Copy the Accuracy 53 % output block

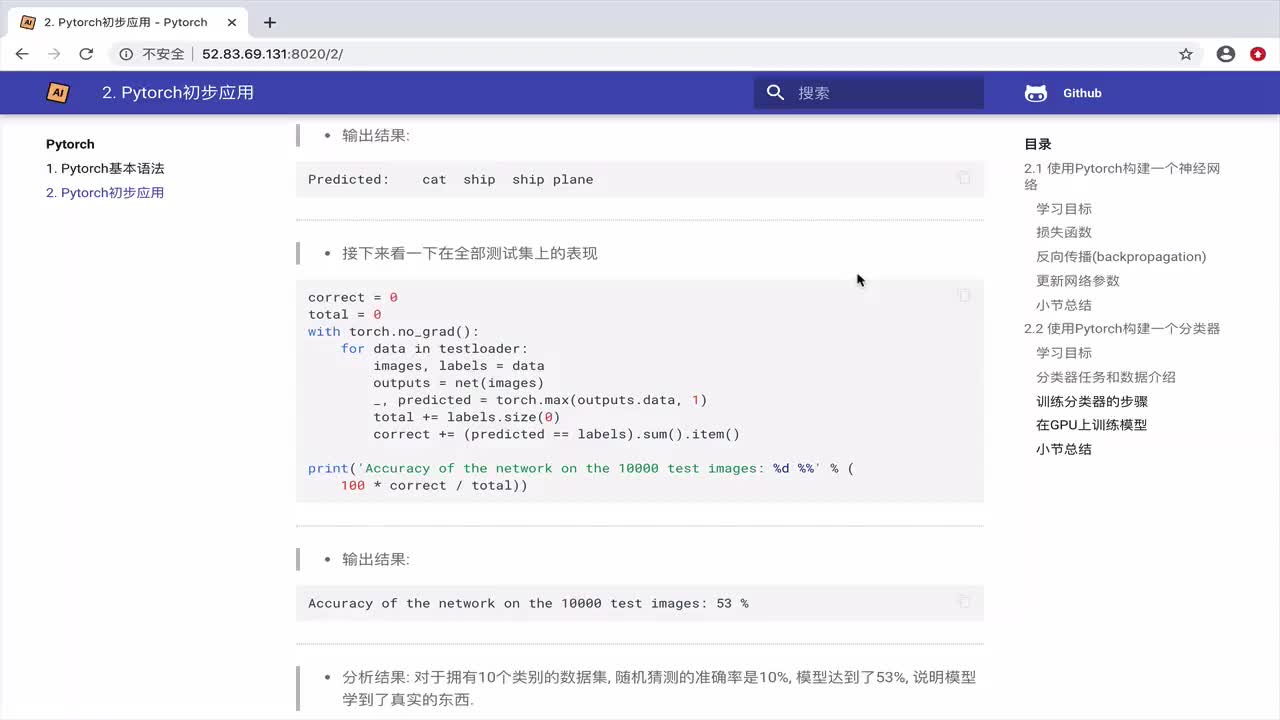click(964, 601)
